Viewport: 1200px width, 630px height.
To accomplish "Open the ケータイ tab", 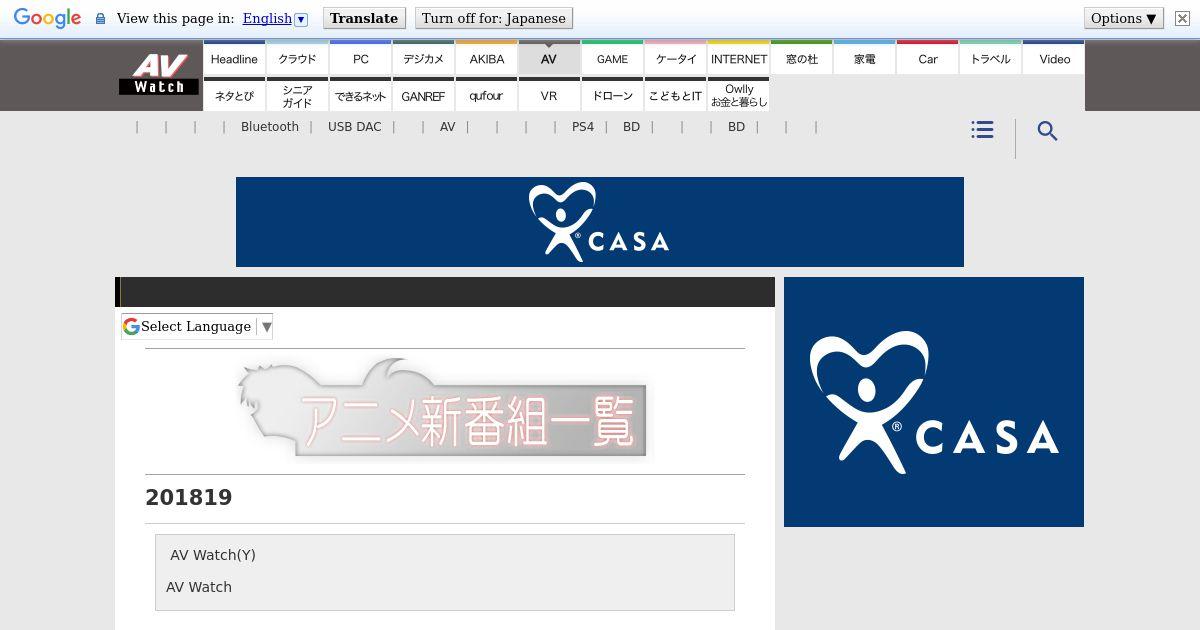I will pyautogui.click(x=675, y=58).
